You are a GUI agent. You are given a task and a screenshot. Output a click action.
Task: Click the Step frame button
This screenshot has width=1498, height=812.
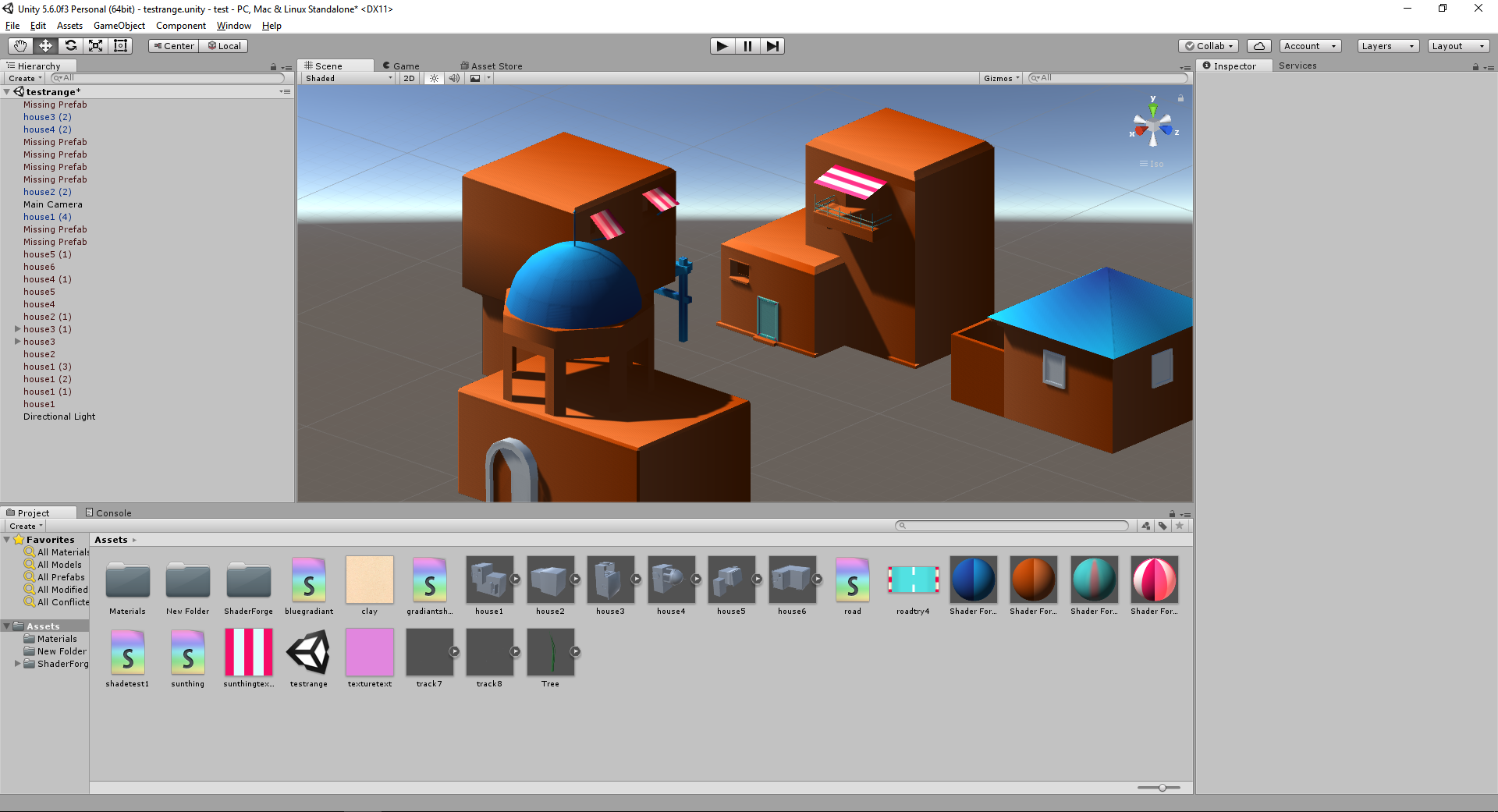(x=772, y=46)
